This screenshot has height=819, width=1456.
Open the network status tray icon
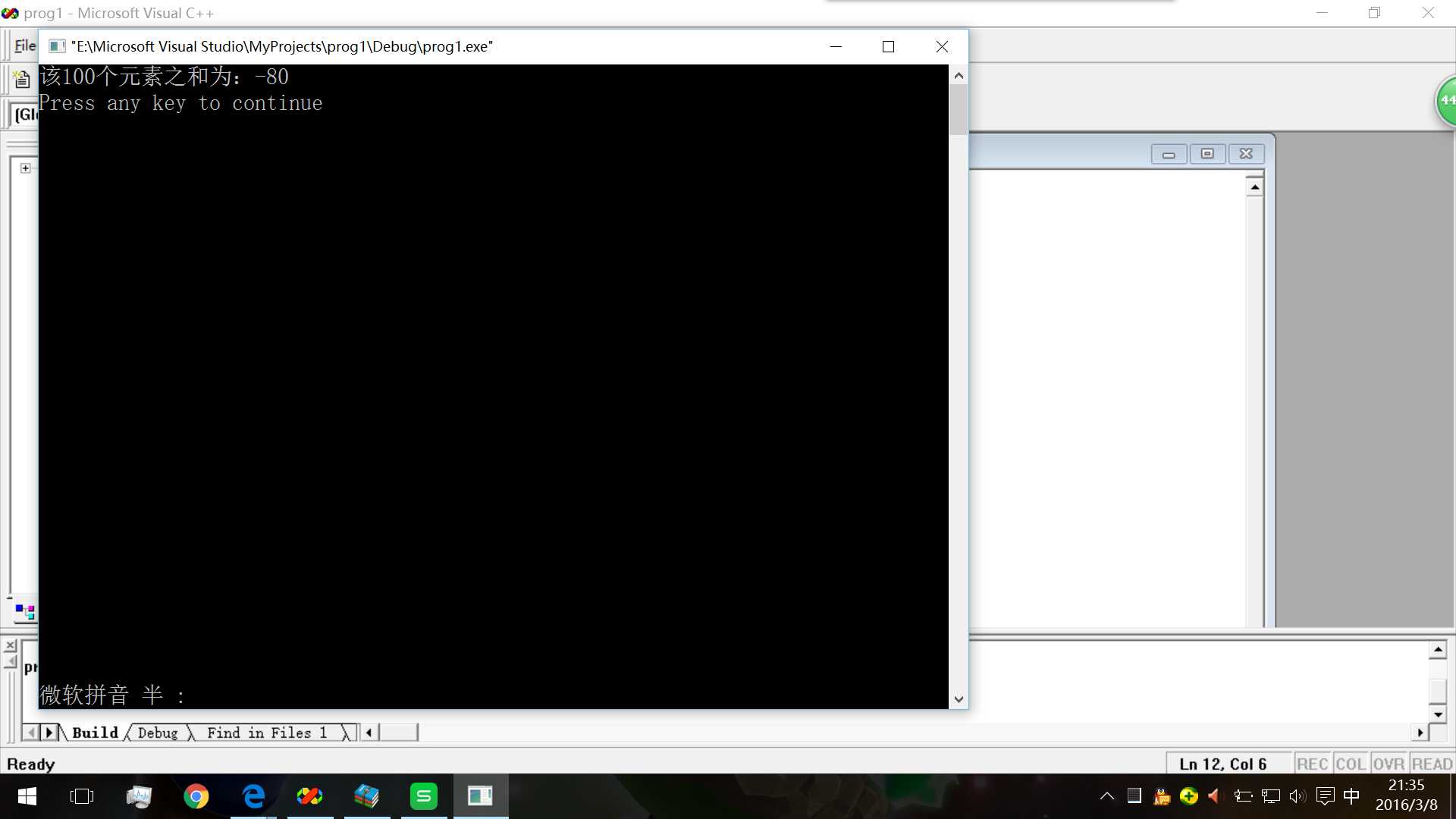pyautogui.click(x=1271, y=796)
